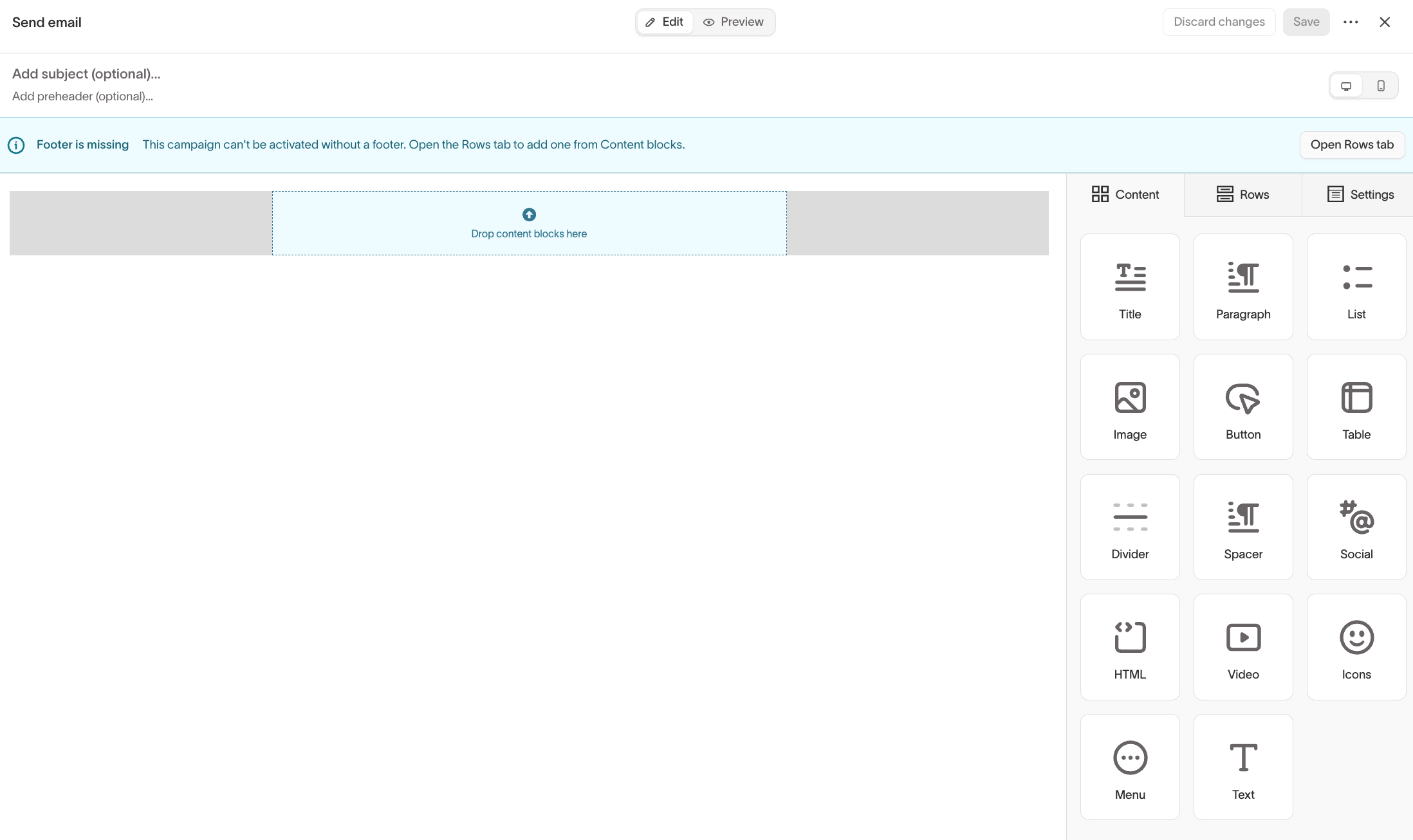
Task: Click the Discard changes button
Action: coord(1219,22)
